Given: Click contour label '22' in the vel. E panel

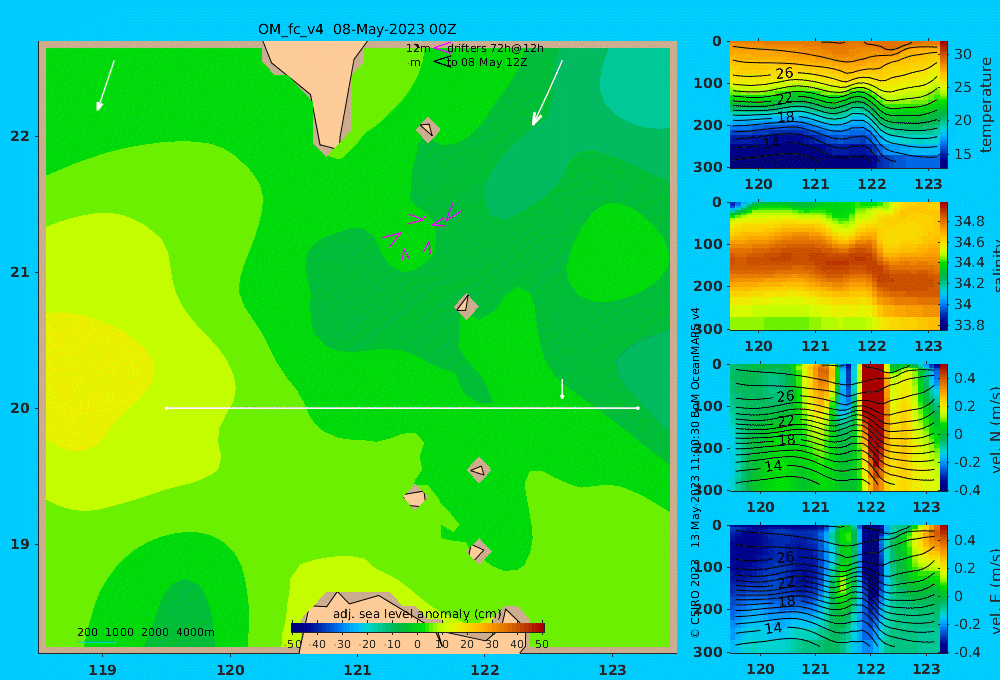Looking at the screenshot, I should click(786, 582).
